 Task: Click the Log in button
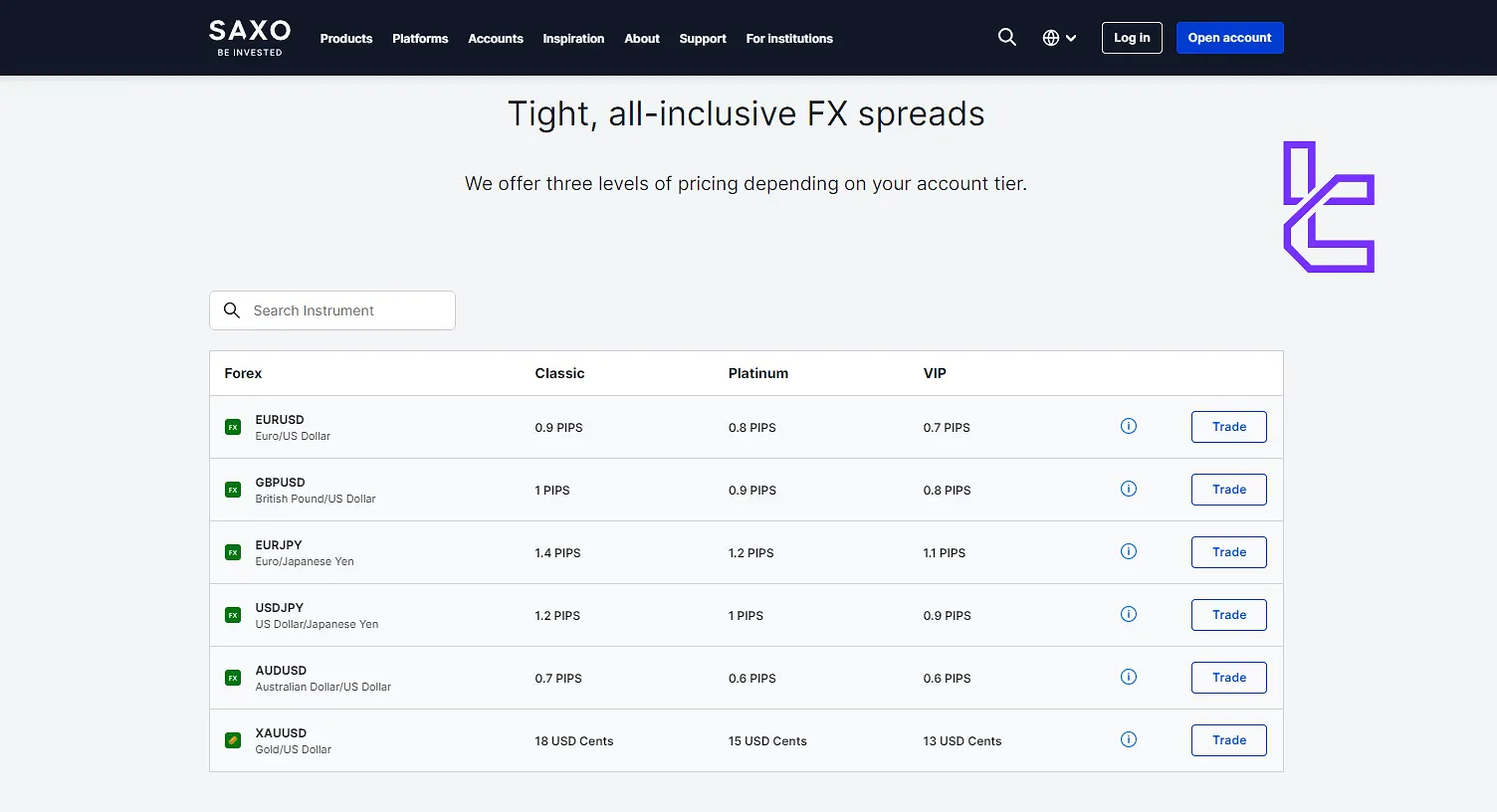click(1132, 38)
